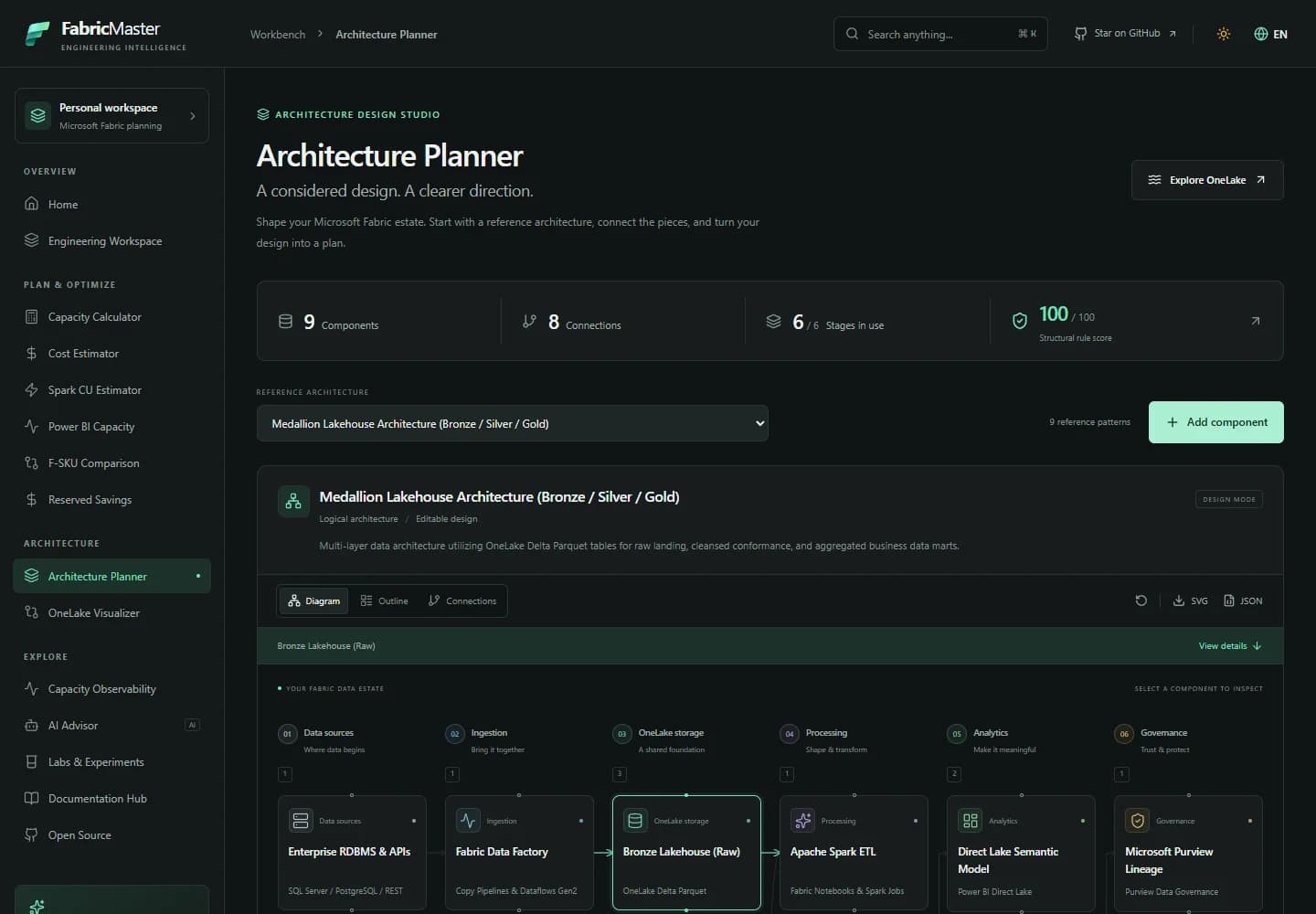Open structural rule score arrow
Viewport: 1316px width, 914px height.
point(1256,321)
